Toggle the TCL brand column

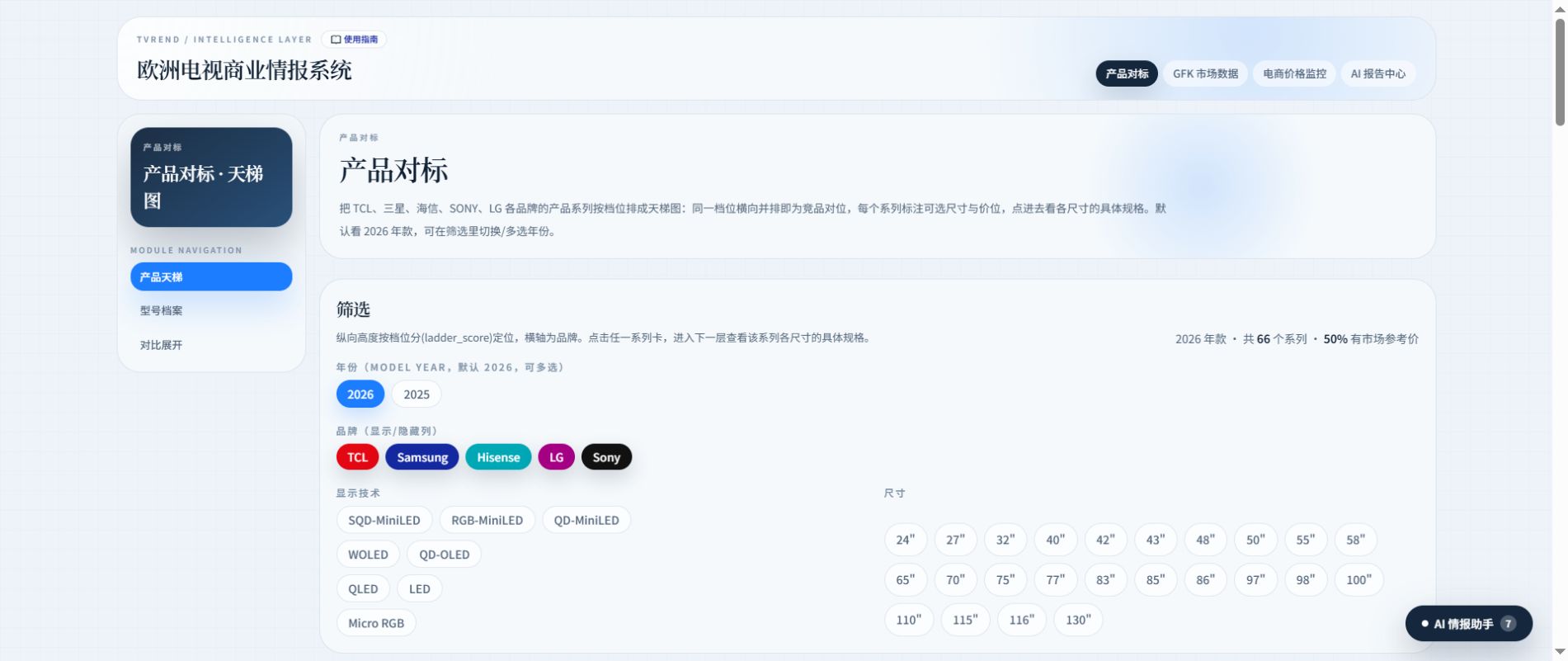357,457
